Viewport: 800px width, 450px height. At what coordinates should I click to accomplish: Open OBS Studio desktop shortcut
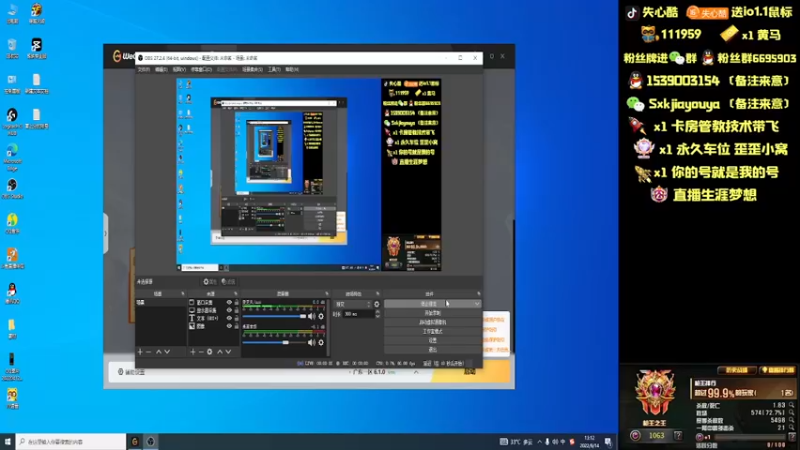click(12, 188)
